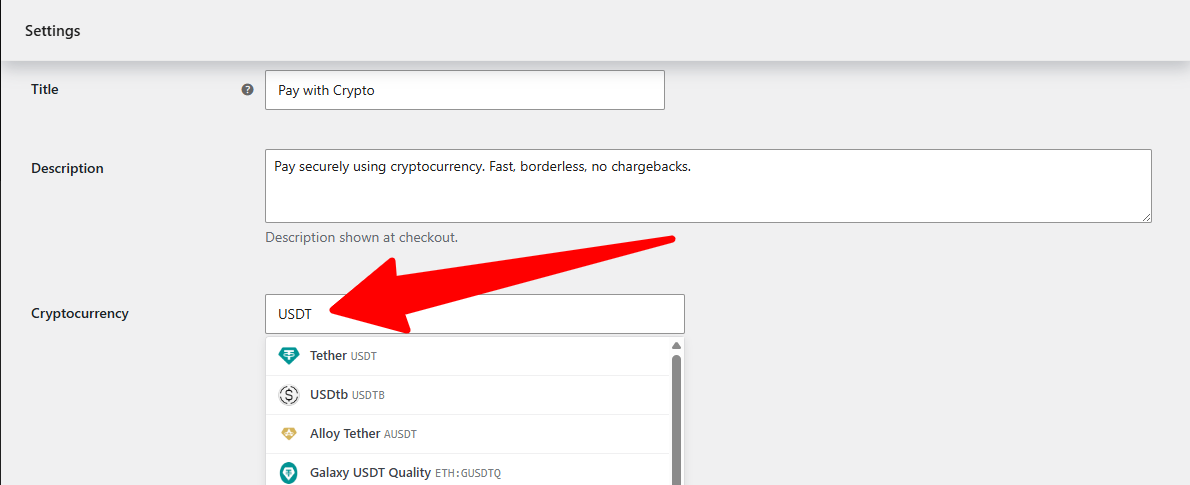The image size is (1190, 485).
Task: Click the dropdown scrollbar up arrow
Action: click(x=676, y=345)
